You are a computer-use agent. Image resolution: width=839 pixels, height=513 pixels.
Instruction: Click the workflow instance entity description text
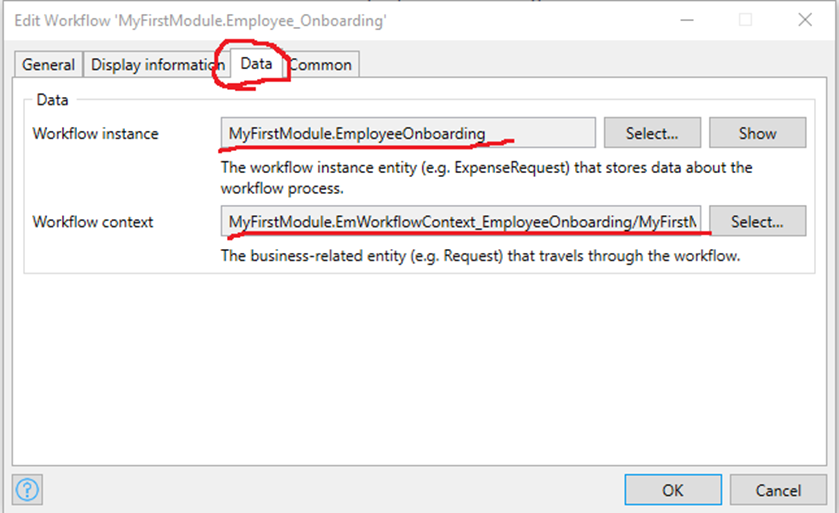pyautogui.click(x=486, y=178)
